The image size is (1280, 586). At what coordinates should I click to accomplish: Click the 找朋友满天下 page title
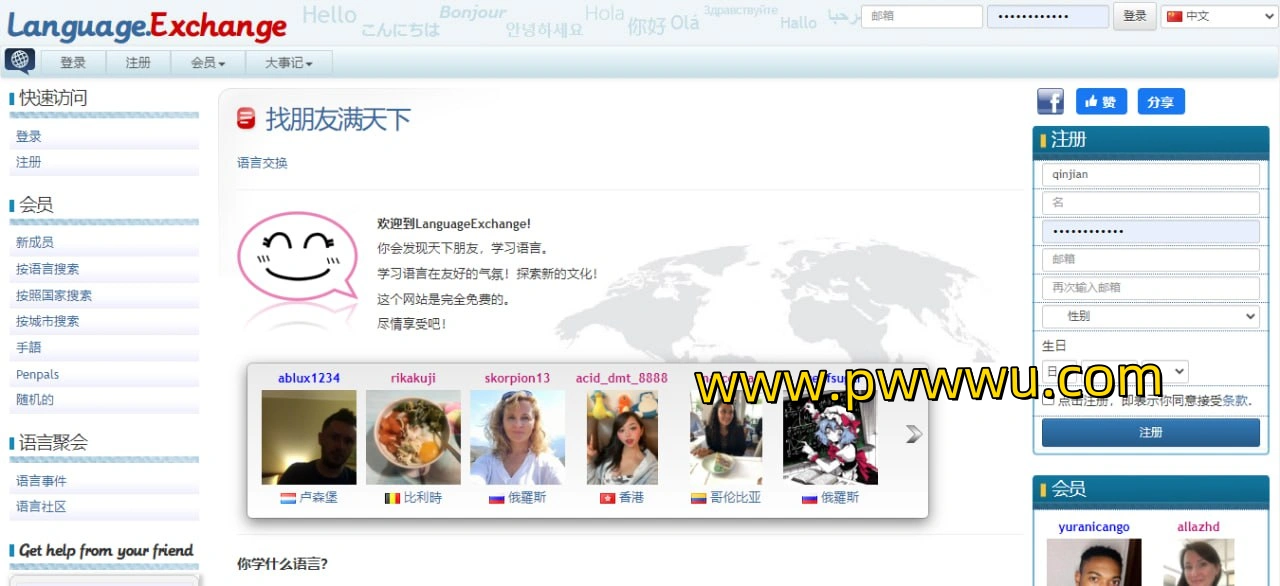point(338,120)
